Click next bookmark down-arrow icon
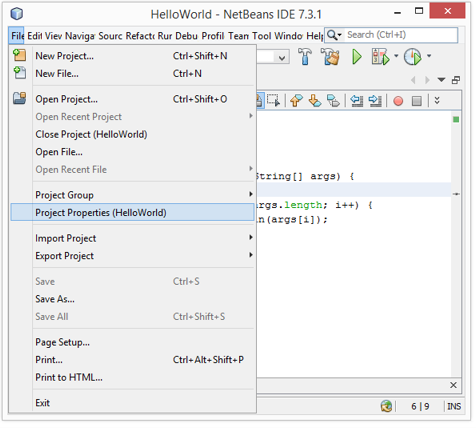This screenshot has height=428, width=476. point(315,100)
